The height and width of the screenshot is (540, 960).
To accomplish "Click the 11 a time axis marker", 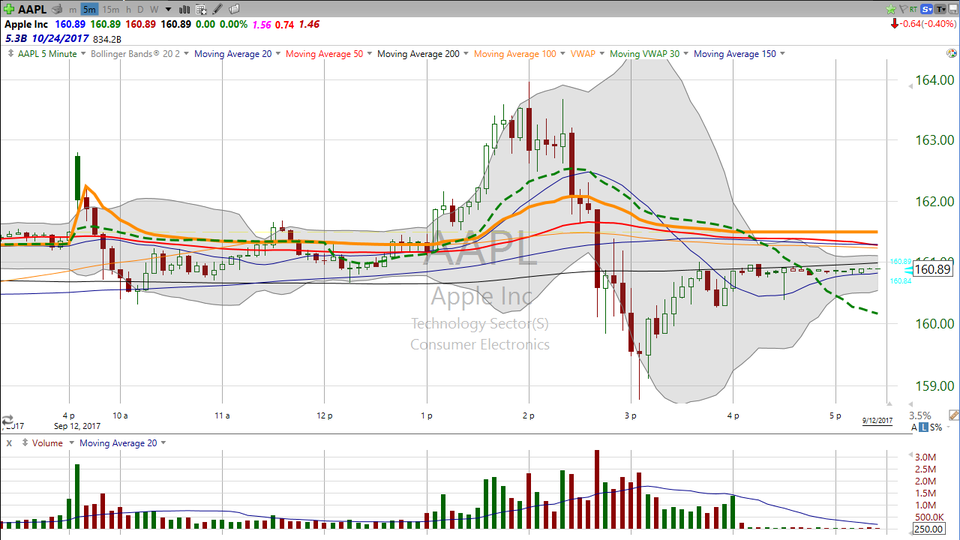I will pos(222,416).
